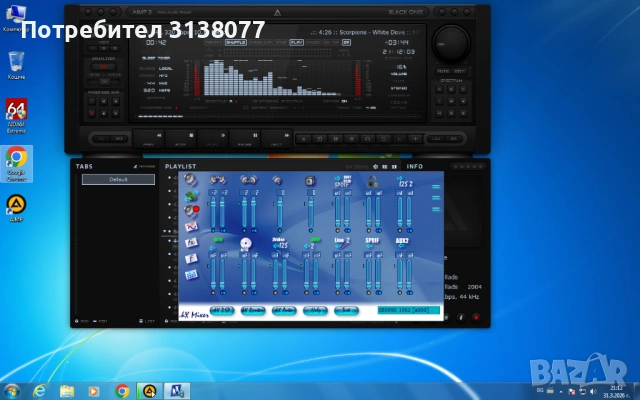Toggle the SHUFFLE mode indicator
The image size is (640, 400).
point(236,43)
